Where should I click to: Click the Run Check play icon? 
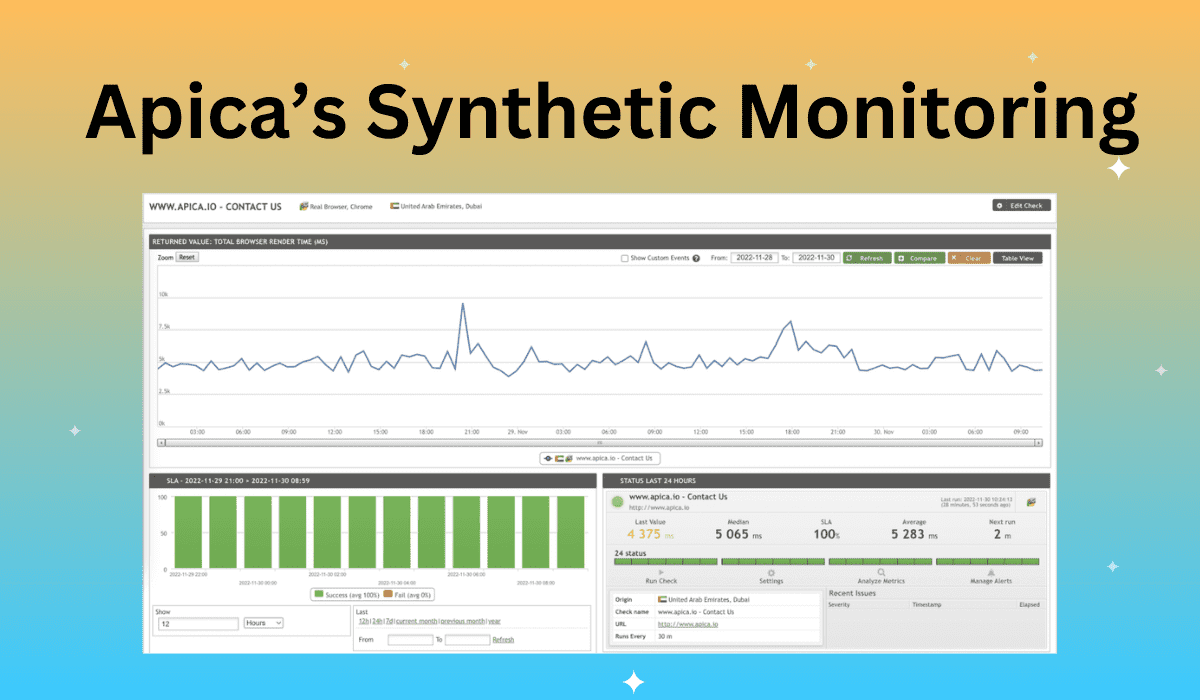pyautogui.click(x=661, y=572)
